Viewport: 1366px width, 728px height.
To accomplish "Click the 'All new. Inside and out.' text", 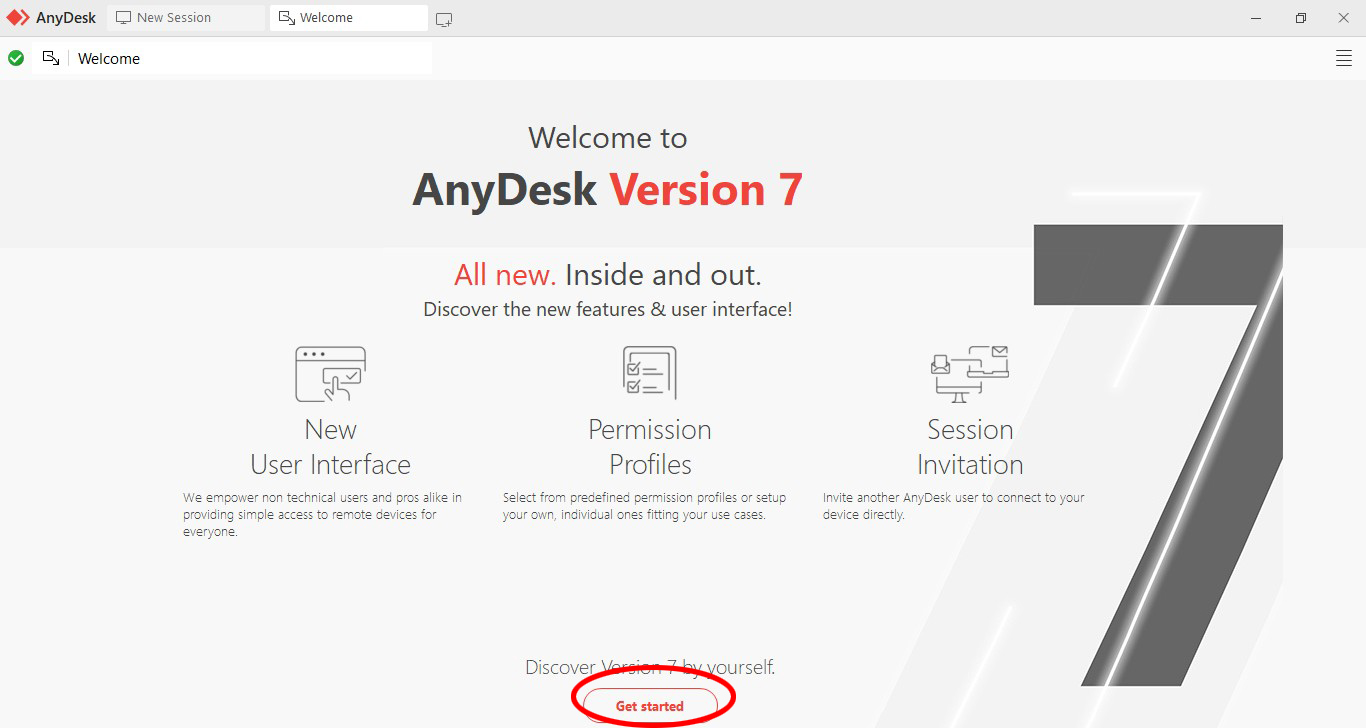I will click(608, 274).
